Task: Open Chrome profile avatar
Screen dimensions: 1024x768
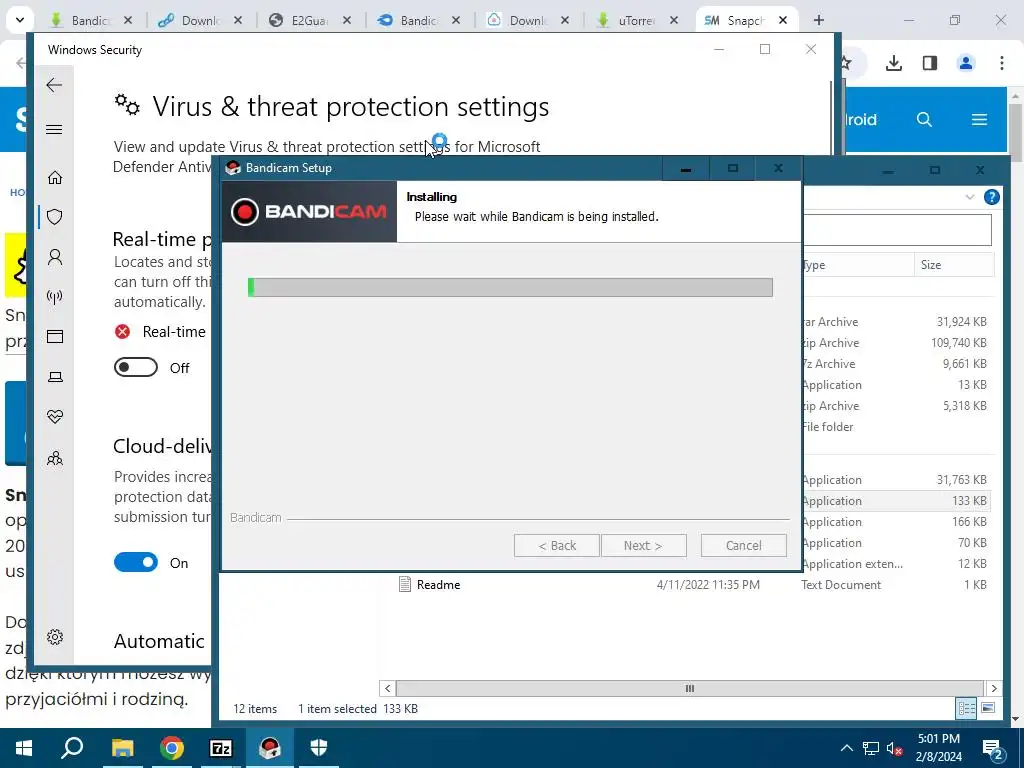Action: 966,63
